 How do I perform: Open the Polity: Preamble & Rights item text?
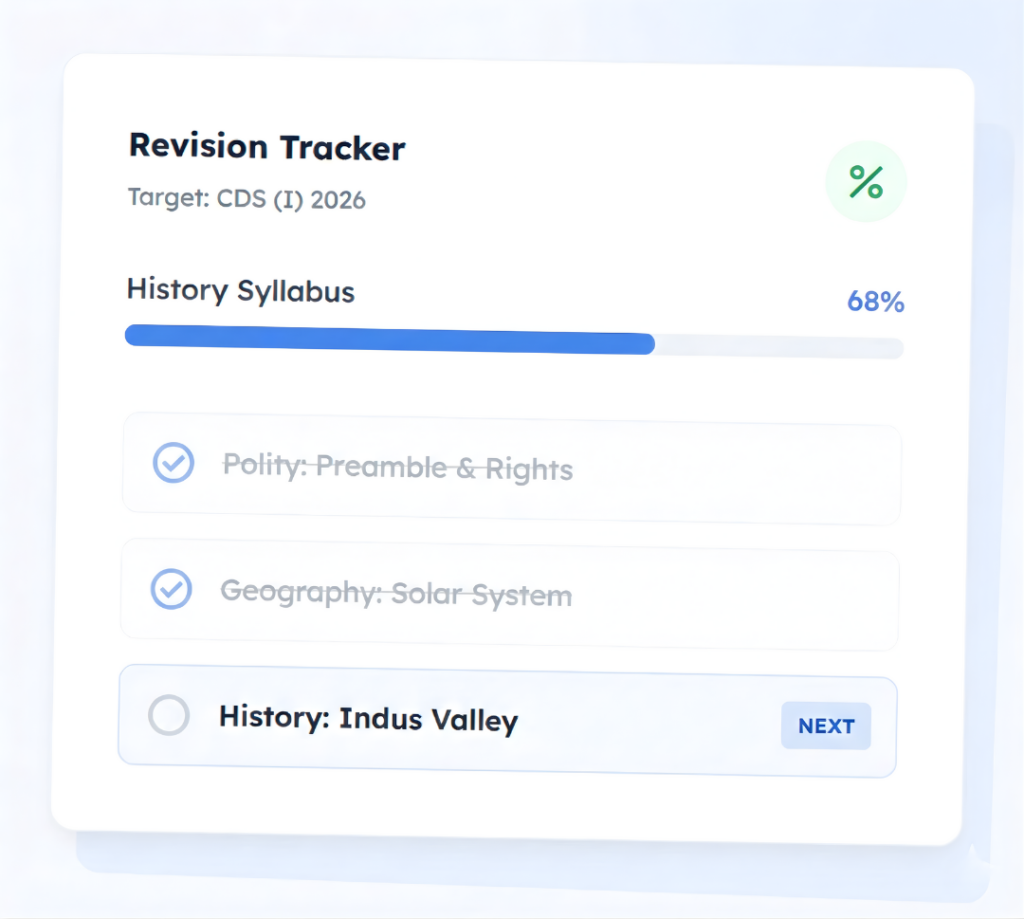point(397,467)
